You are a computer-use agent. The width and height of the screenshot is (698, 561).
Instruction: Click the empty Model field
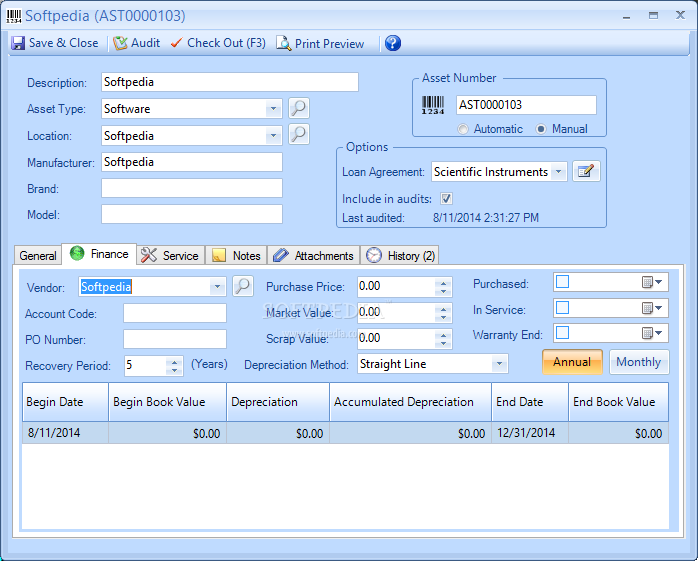tap(192, 214)
